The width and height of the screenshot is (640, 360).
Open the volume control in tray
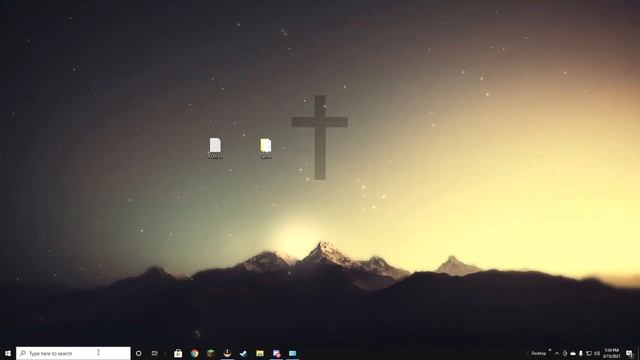click(597, 353)
